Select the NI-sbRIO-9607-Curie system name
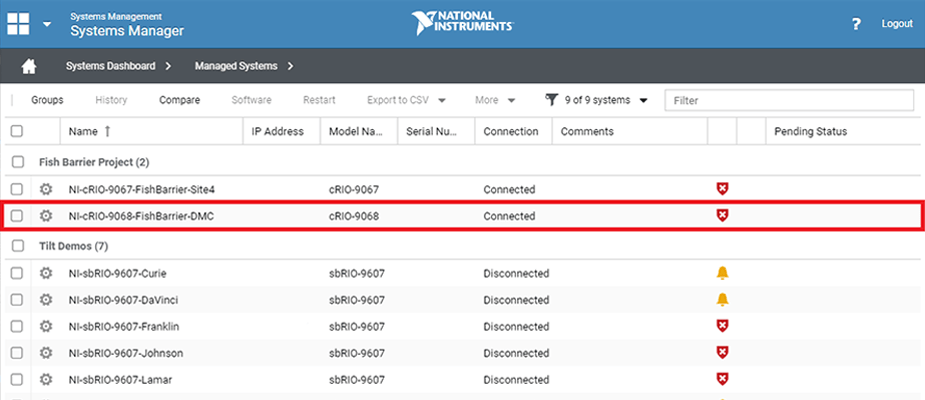The image size is (925, 400). (x=117, y=274)
